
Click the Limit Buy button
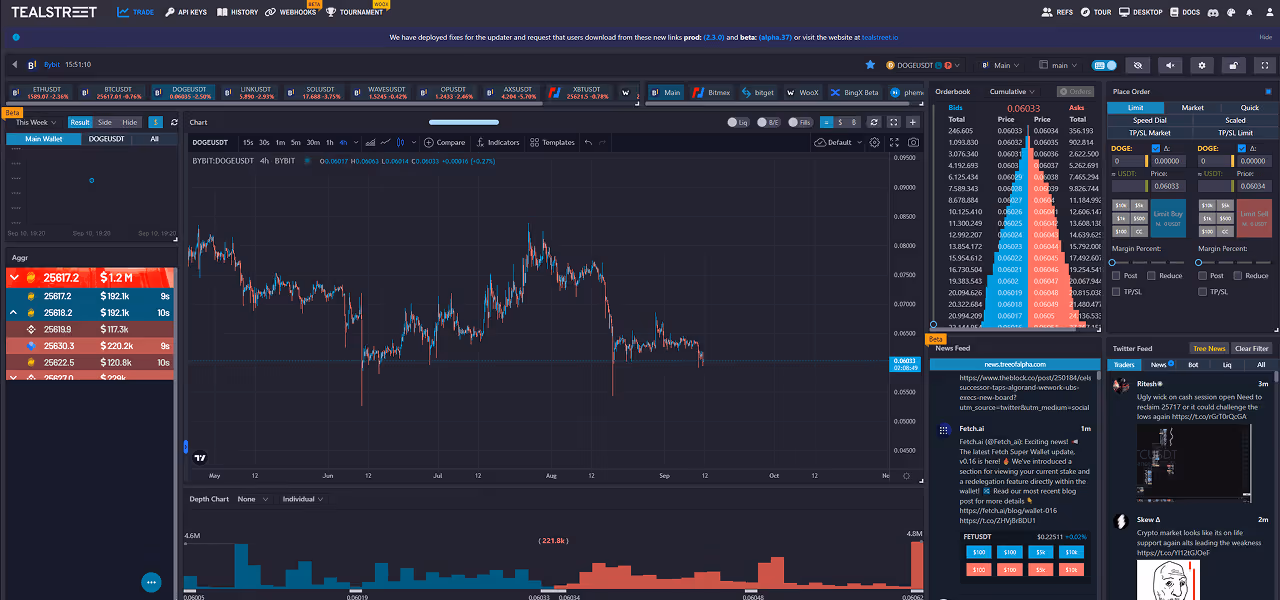click(1168, 218)
